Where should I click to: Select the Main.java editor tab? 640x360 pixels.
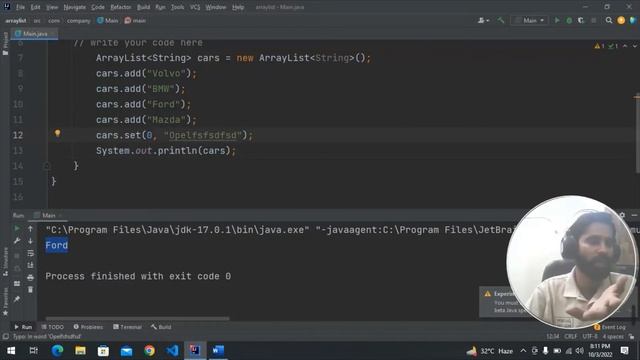35,34
